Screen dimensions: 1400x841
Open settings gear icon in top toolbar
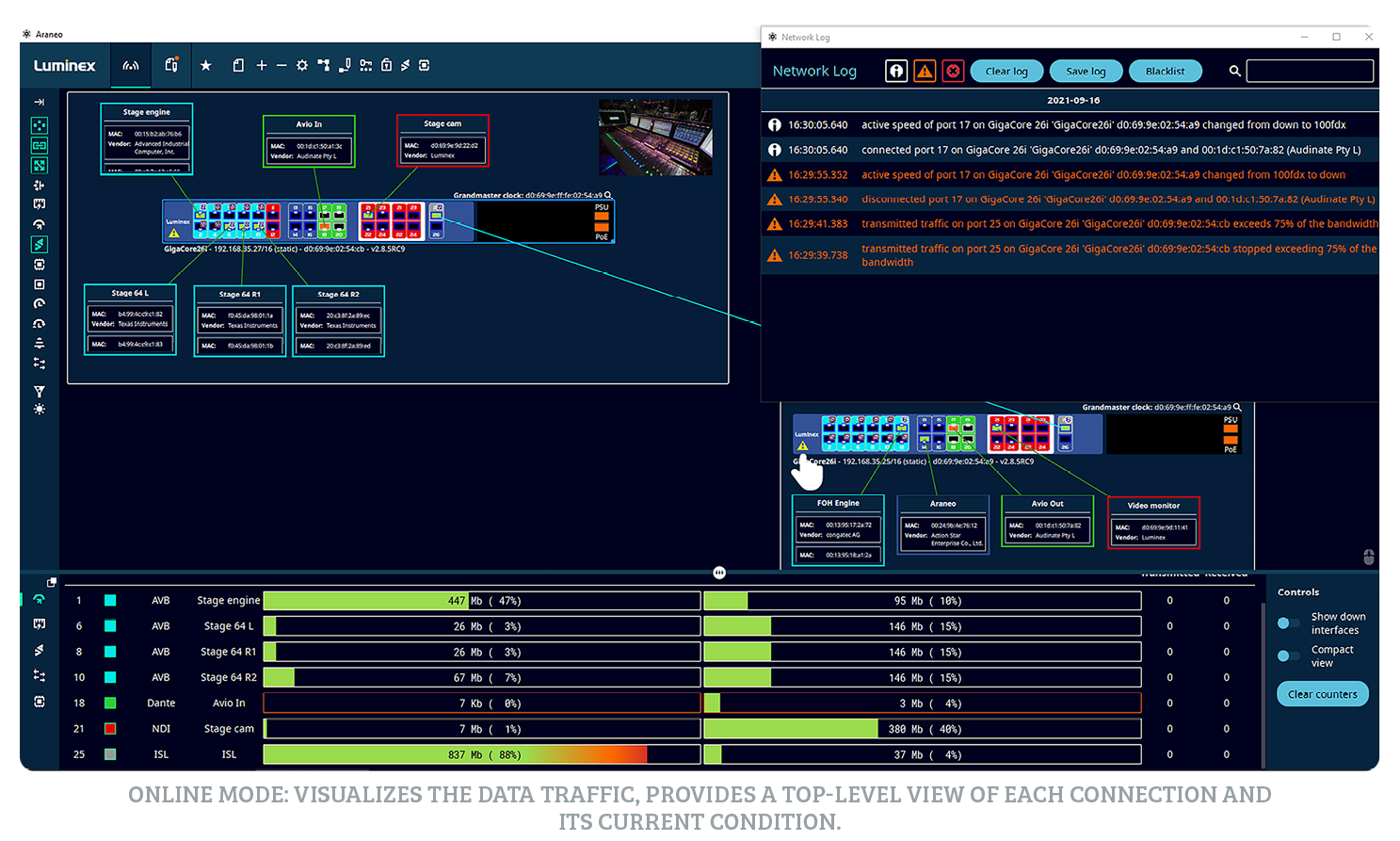click(x=302, y=66)
